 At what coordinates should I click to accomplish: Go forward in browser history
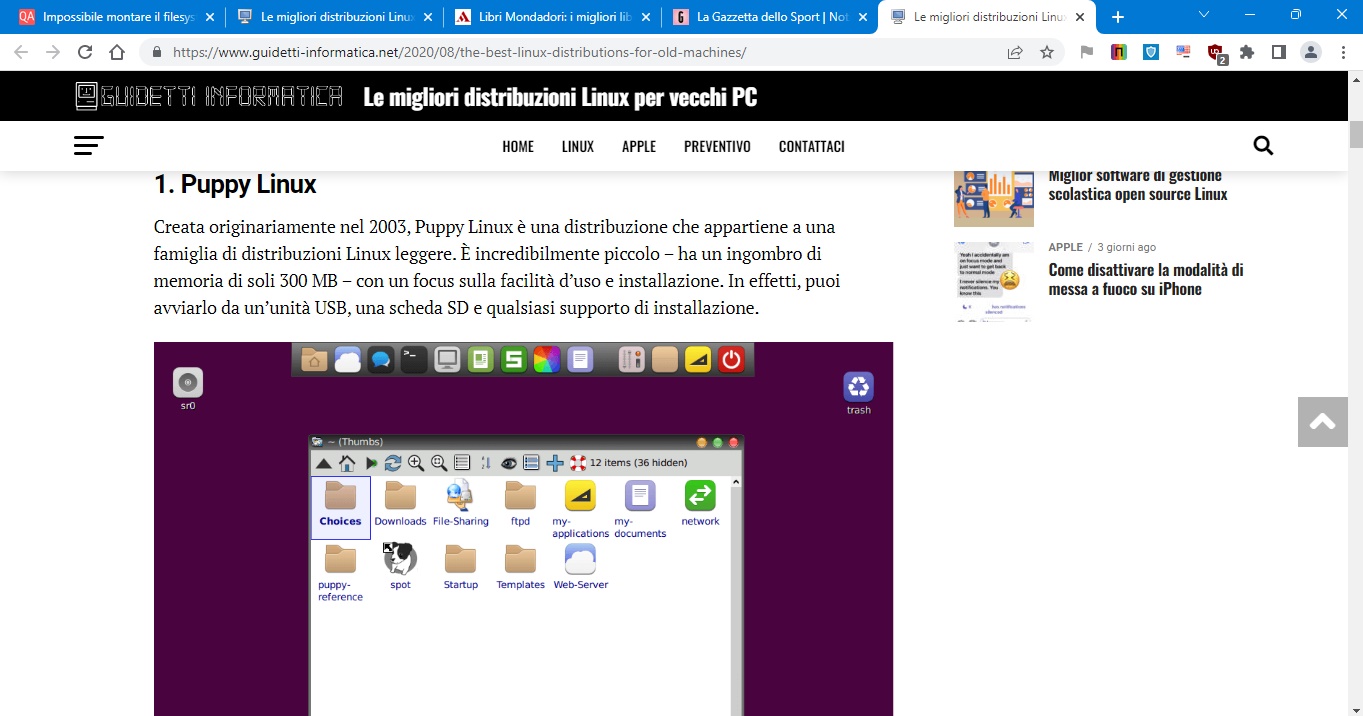tap(52, 53)
